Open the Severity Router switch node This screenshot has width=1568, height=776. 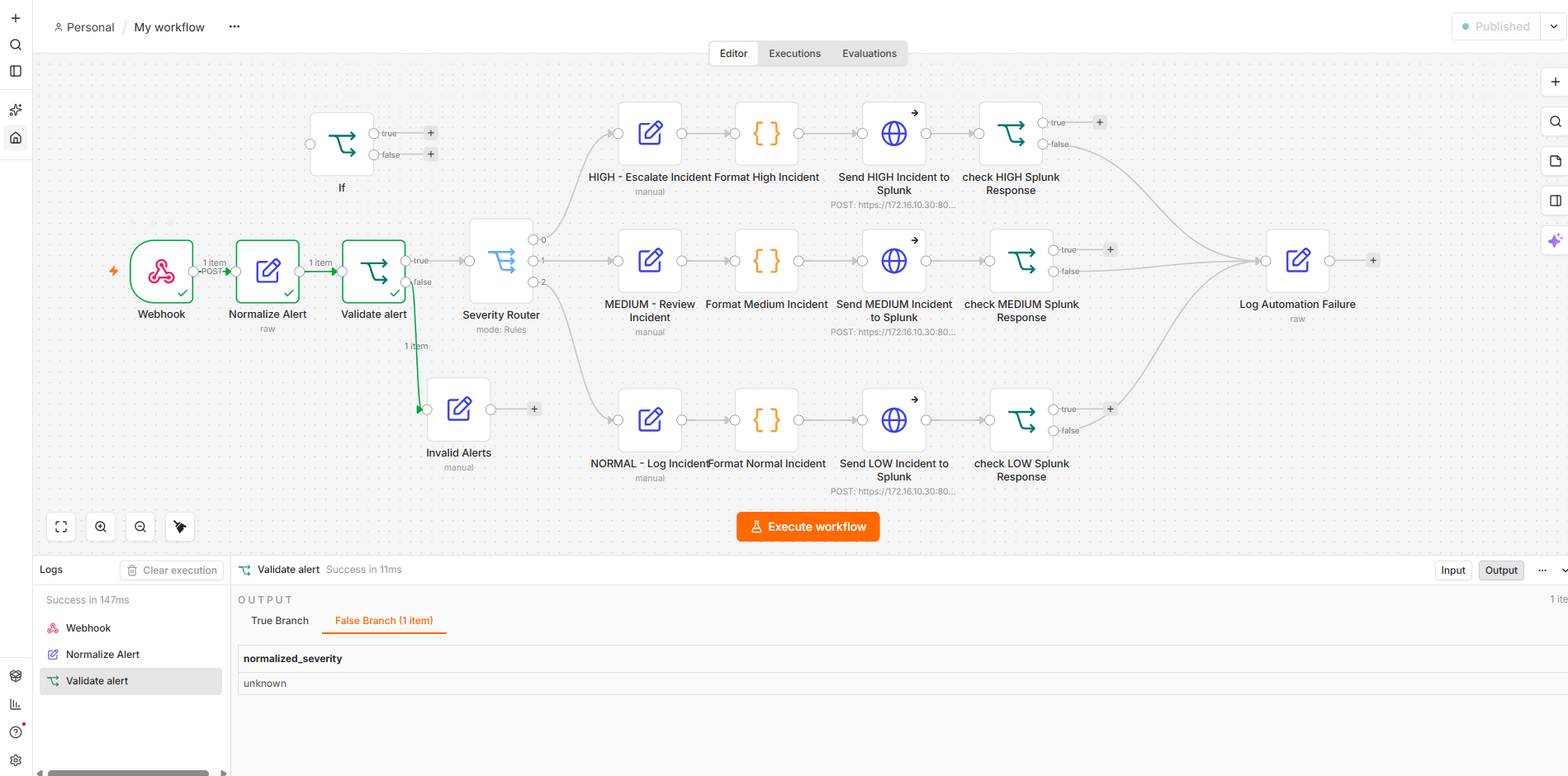[501, 261]
